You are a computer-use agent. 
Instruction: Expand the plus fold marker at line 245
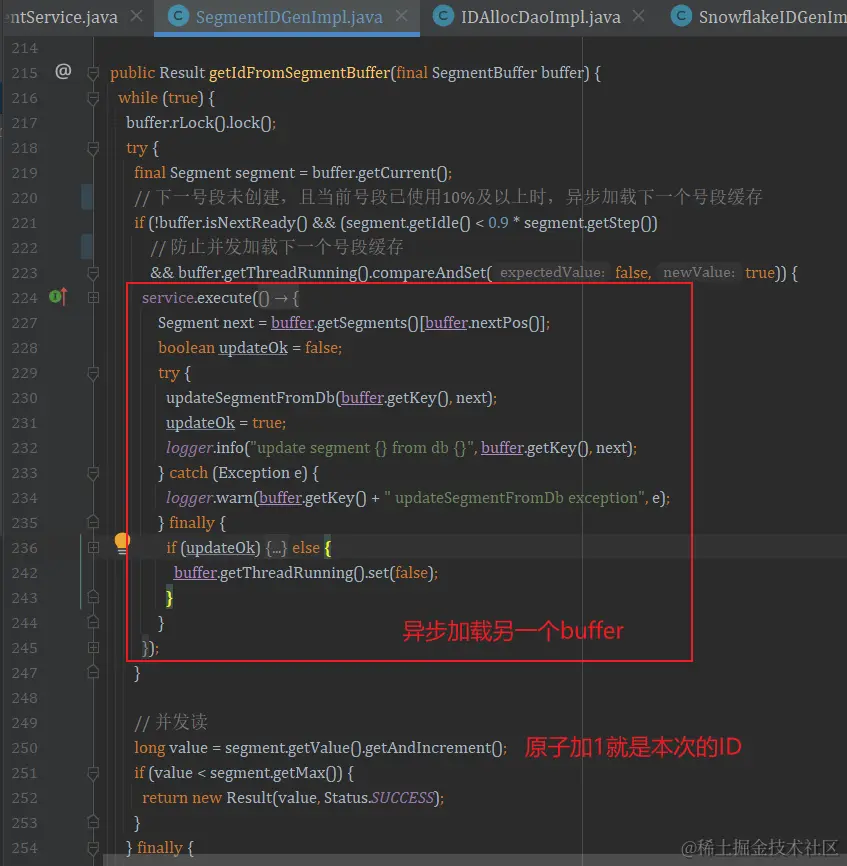tap(93, 647)
